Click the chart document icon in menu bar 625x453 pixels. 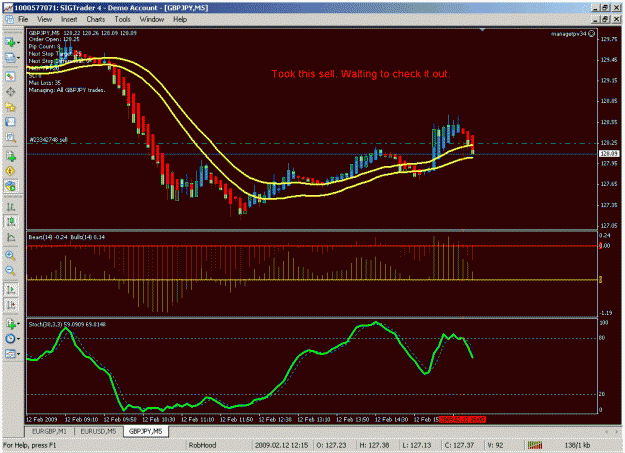point(9,19)
